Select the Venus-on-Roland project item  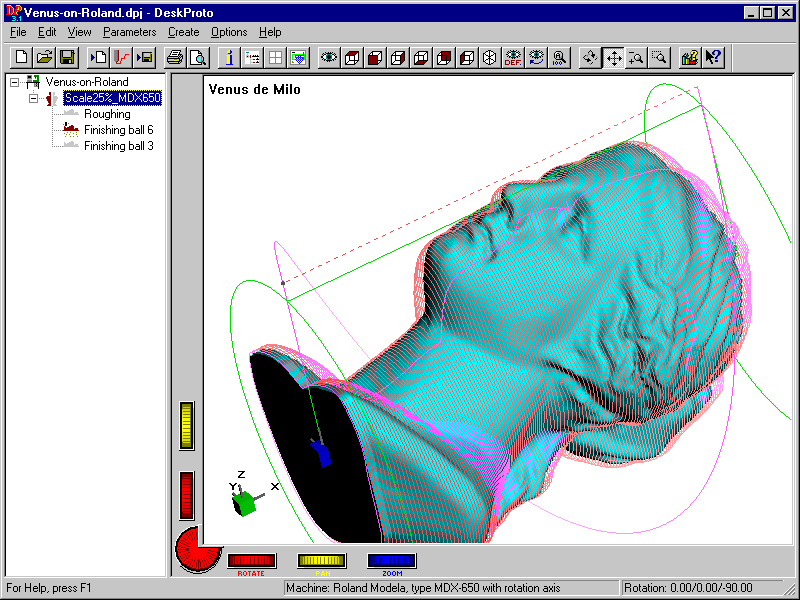coord(87,82)
